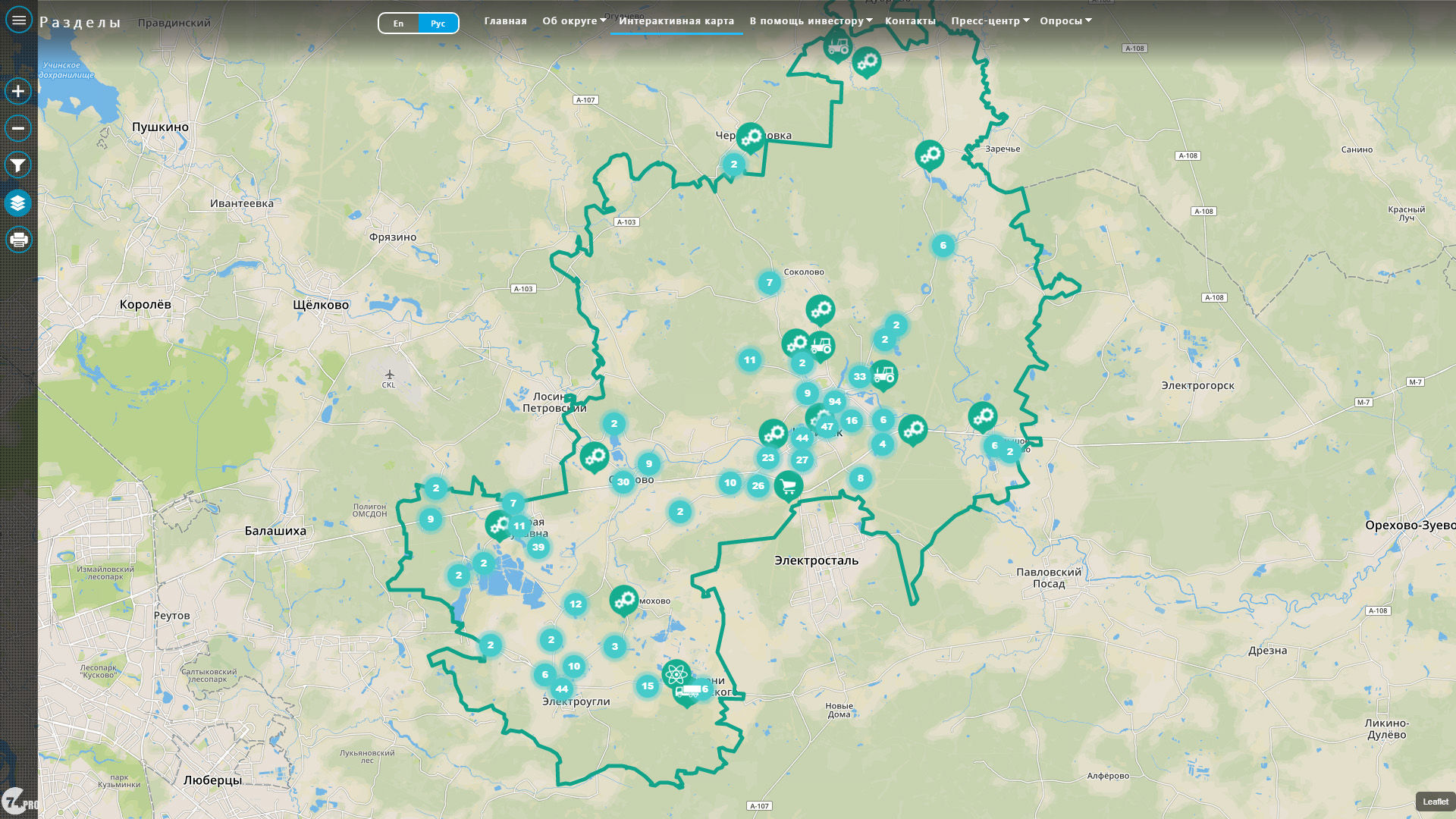Viewport: 1456px width, 819px height.
Task: Zoom out the map with minus button
Action: (x=18, y=128)
